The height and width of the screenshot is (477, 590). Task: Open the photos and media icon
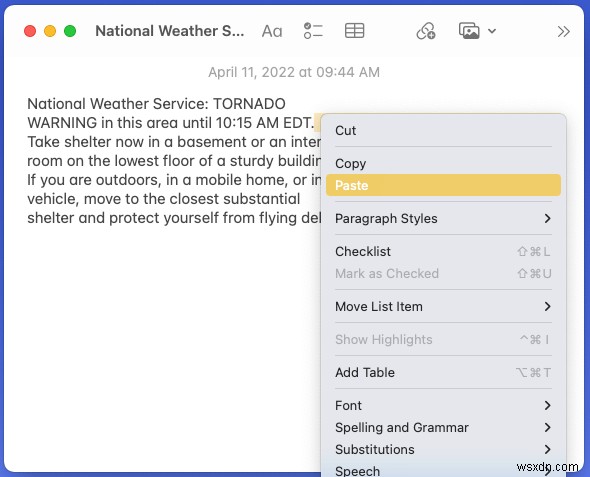469,31
